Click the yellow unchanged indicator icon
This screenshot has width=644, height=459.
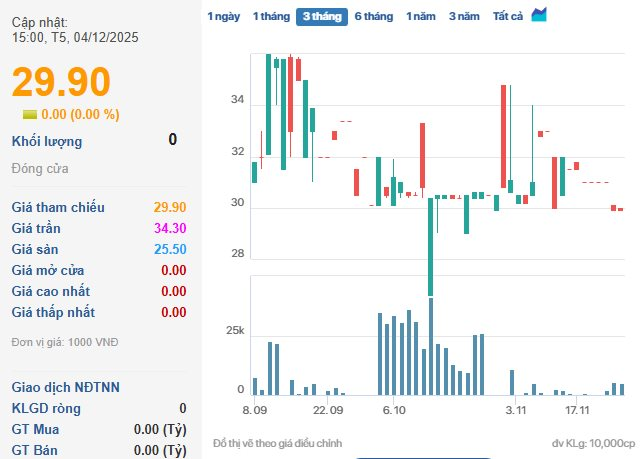pyautogui.click(x=30, y=115)
